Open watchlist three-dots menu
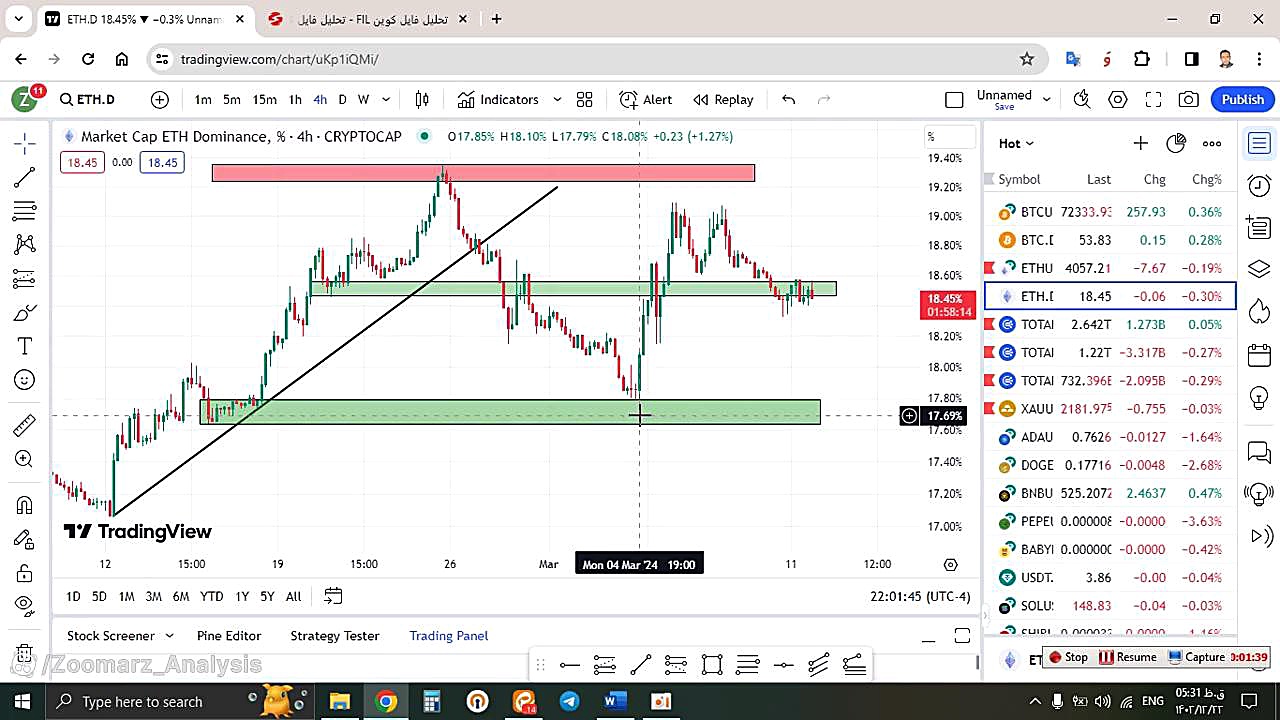The width and height of the screenshot is (1280, 720). pyautogui.click(x=1212, y=143)
